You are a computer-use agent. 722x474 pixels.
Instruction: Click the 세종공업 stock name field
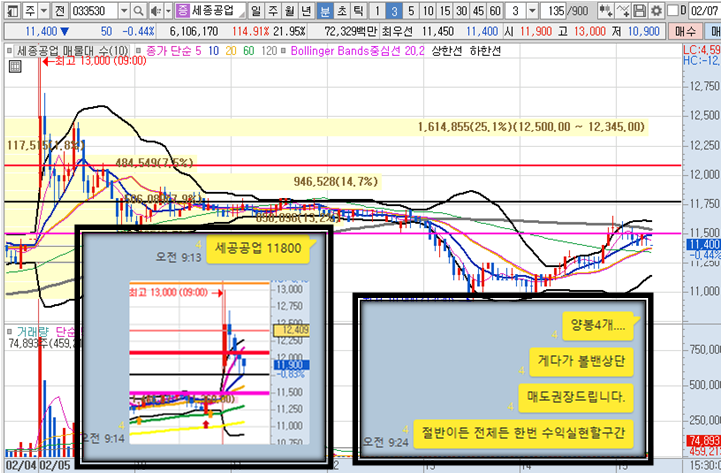click(x=213, y=10)
